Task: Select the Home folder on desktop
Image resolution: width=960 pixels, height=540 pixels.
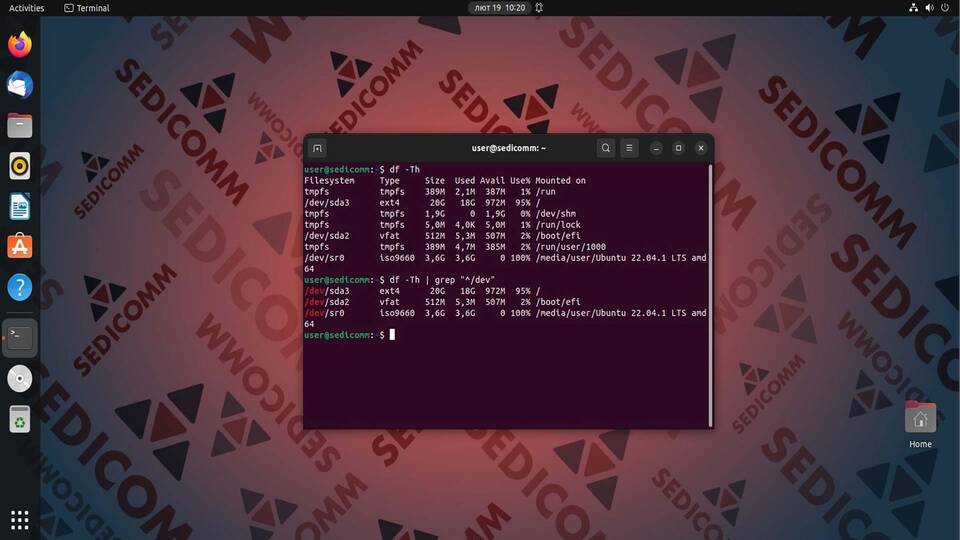Action: pyautogui.click(x=920, y=420)
